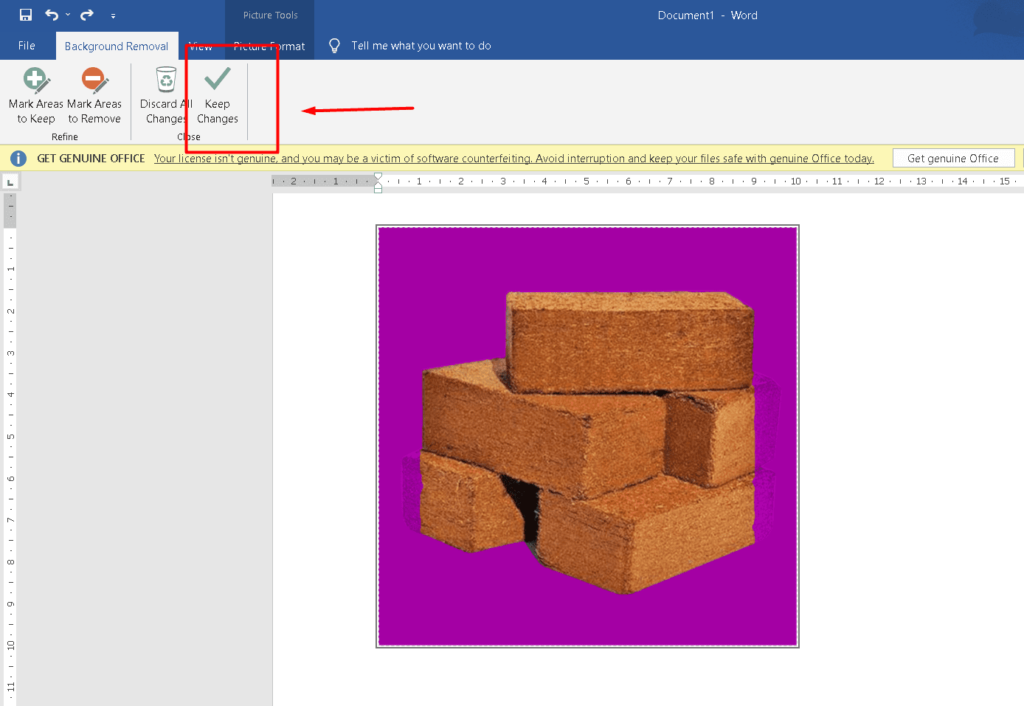Click the first line indent marker on the ruler

(378, 177)
